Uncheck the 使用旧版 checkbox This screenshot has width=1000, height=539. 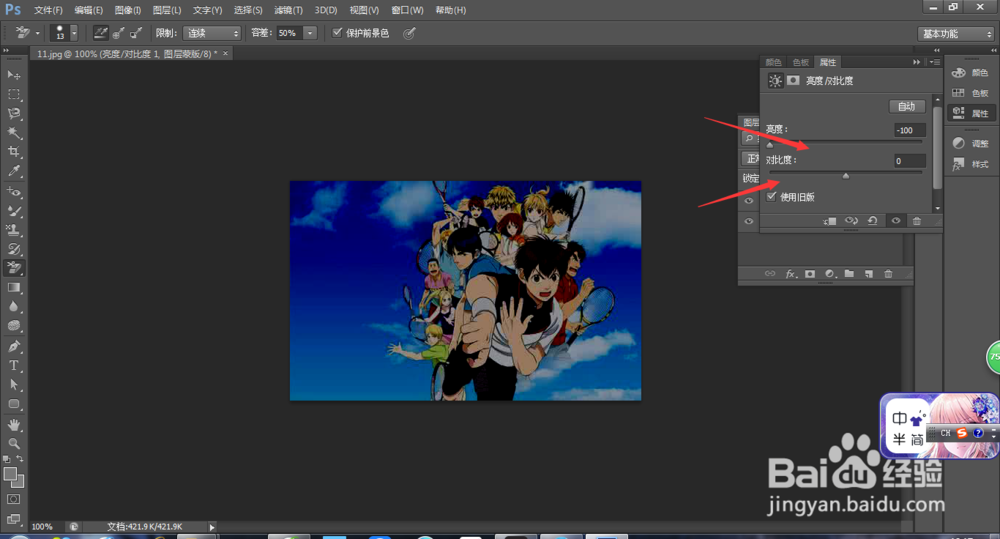(x=772, y=196)
